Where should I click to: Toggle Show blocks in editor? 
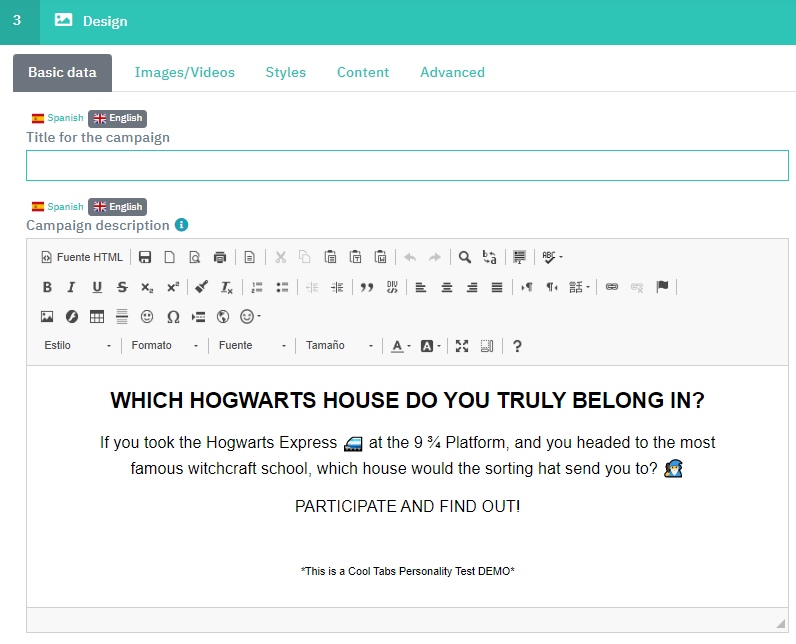tap(486, 346)
